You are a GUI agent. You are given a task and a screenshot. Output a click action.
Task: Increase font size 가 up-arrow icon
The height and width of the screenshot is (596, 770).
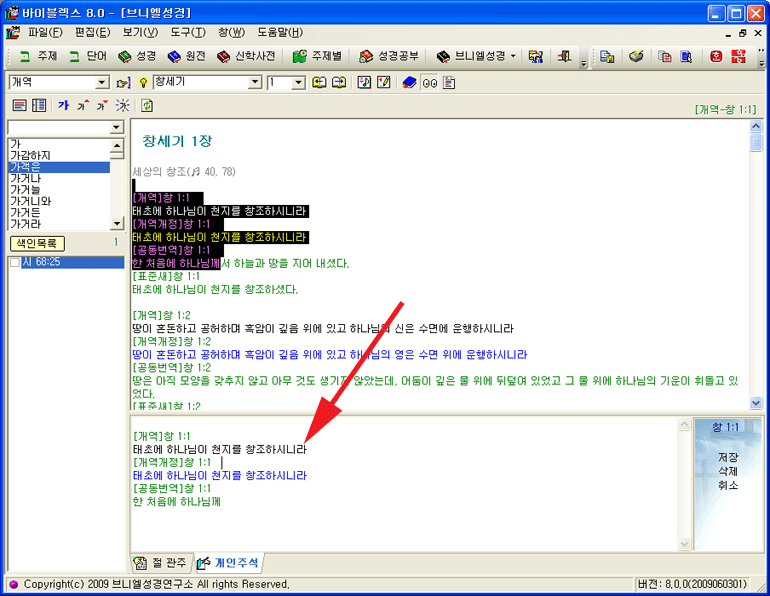click(82, 105)
